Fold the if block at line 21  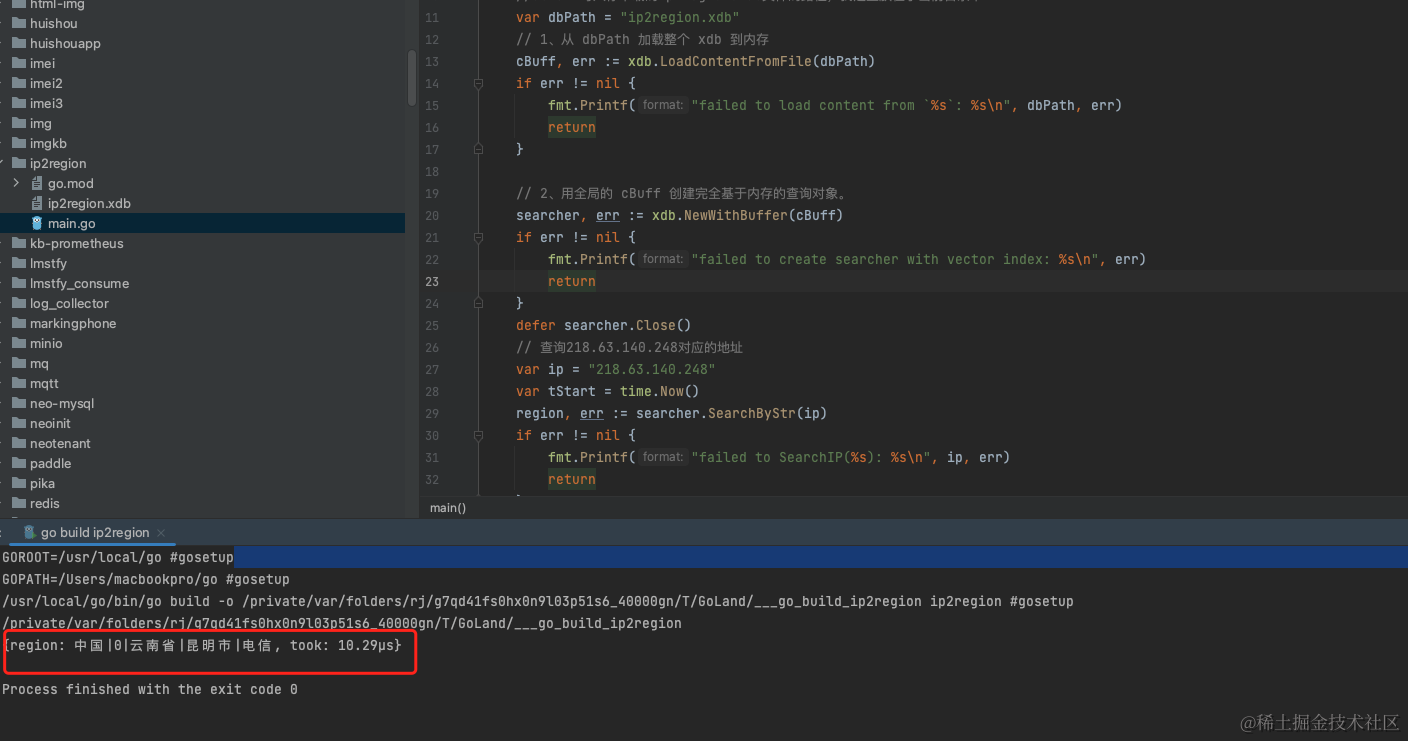point(478,238)
